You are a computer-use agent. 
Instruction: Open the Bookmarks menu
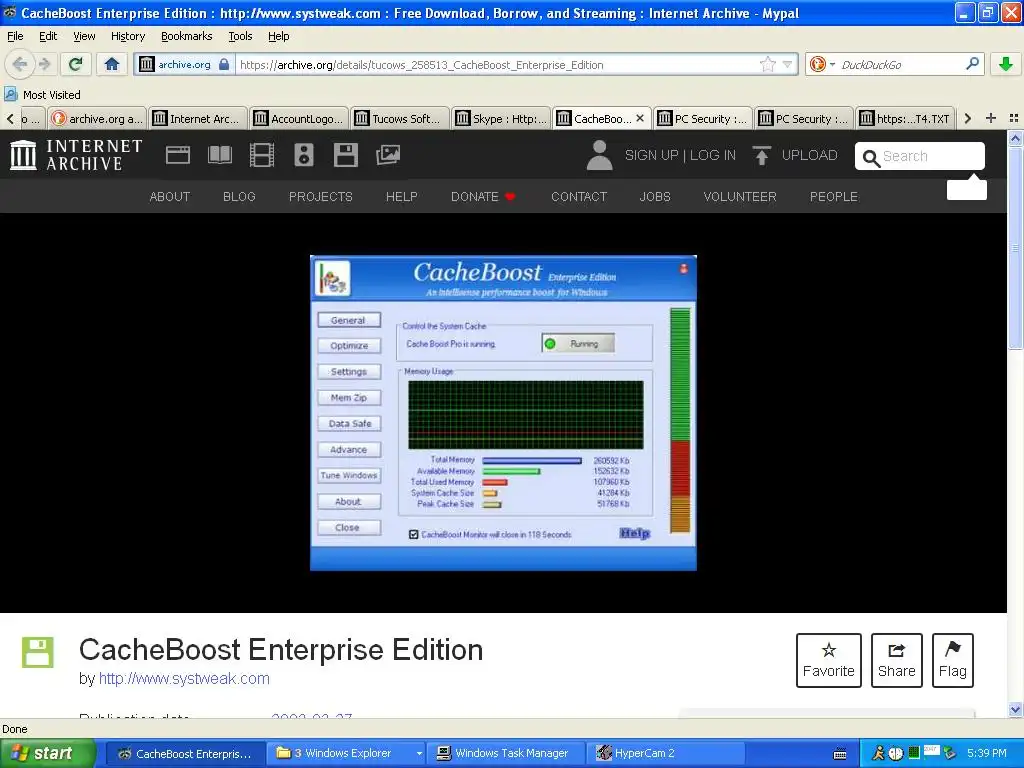tap(187, 36)
